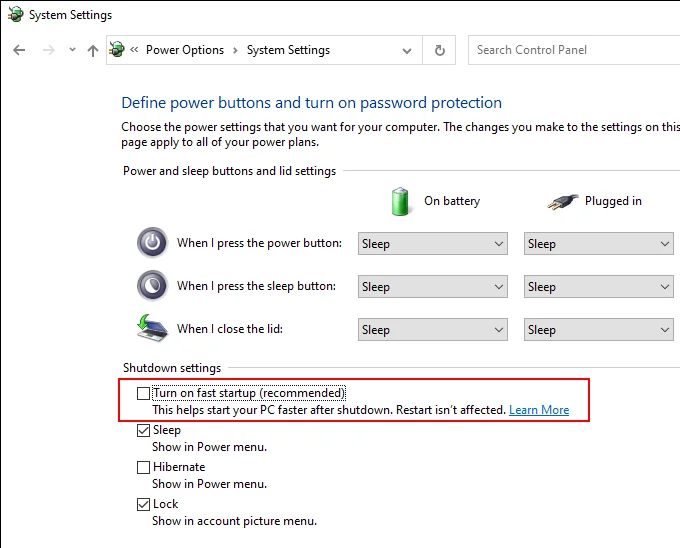Check the Hibernate checkbox

click(x=143, y=467)
